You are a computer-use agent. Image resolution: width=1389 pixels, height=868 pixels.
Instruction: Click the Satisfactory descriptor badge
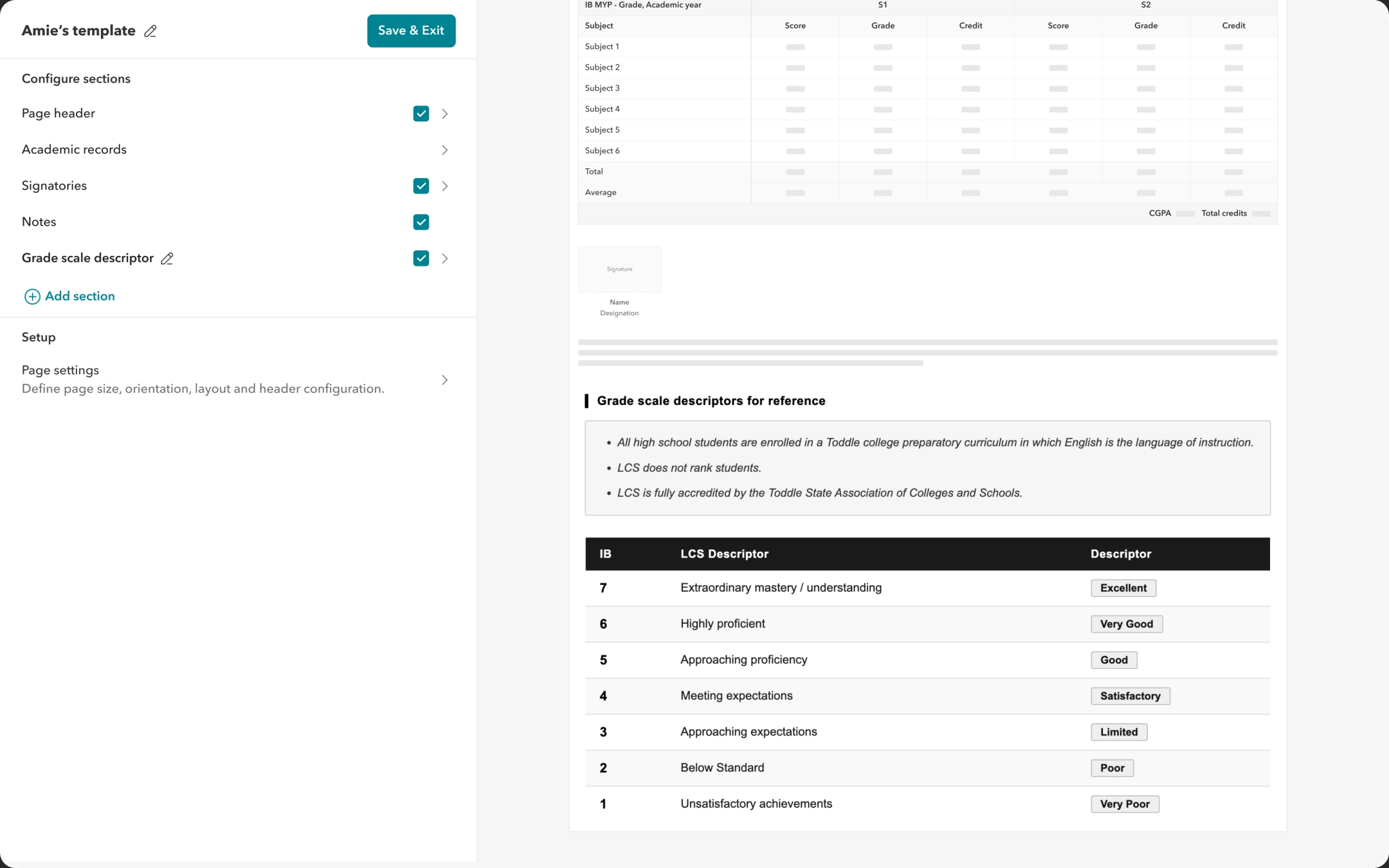1130,696
